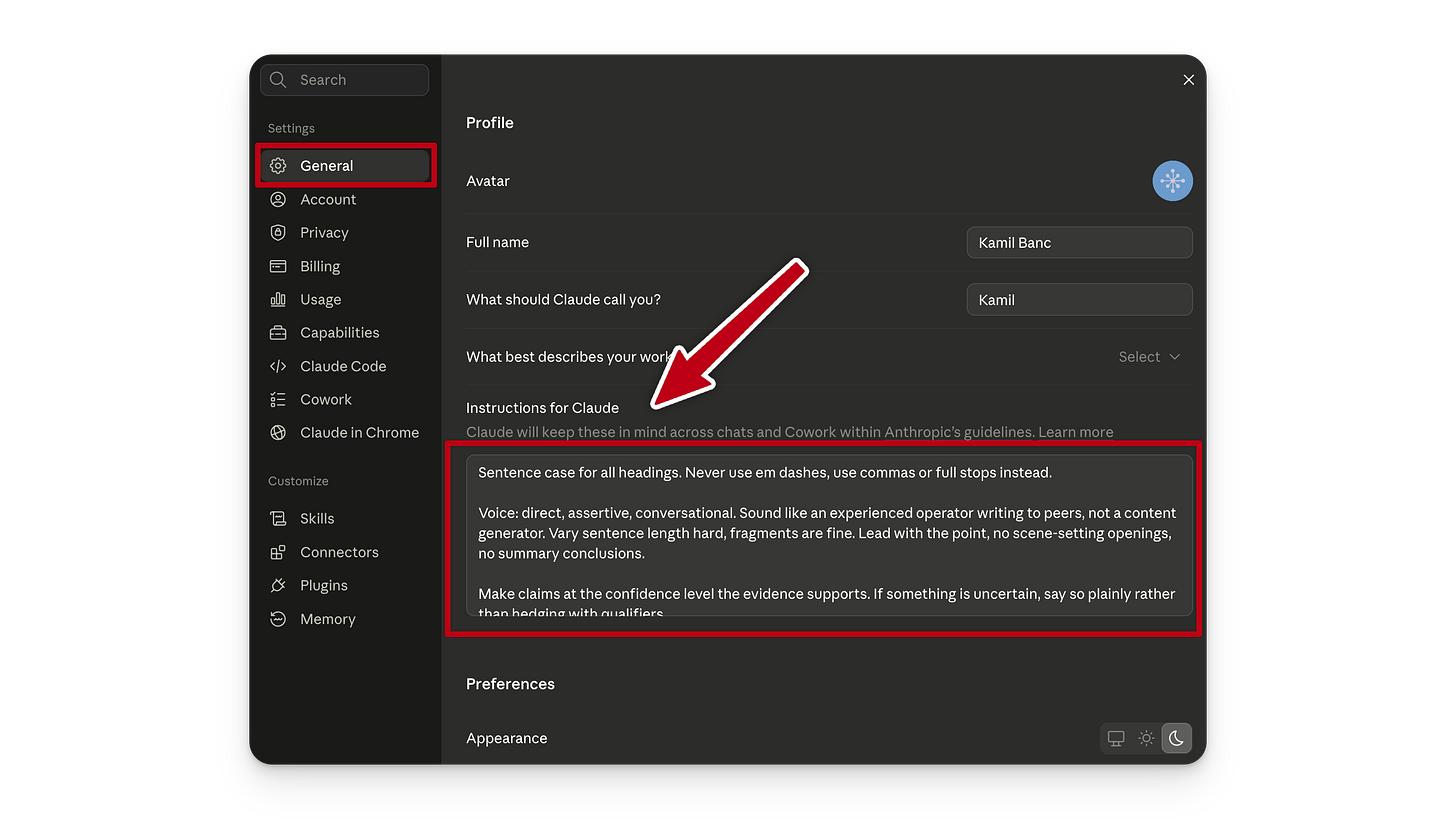
Task: Select system appearance mode
Action: click(x=1116, y=738)
